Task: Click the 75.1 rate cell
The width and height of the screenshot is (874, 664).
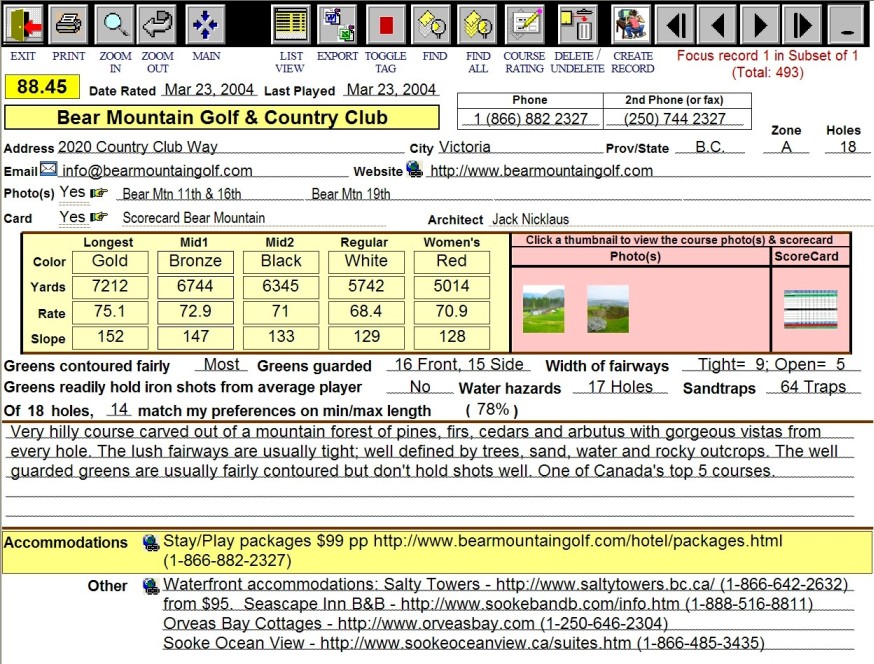Action: pos(110,312)
